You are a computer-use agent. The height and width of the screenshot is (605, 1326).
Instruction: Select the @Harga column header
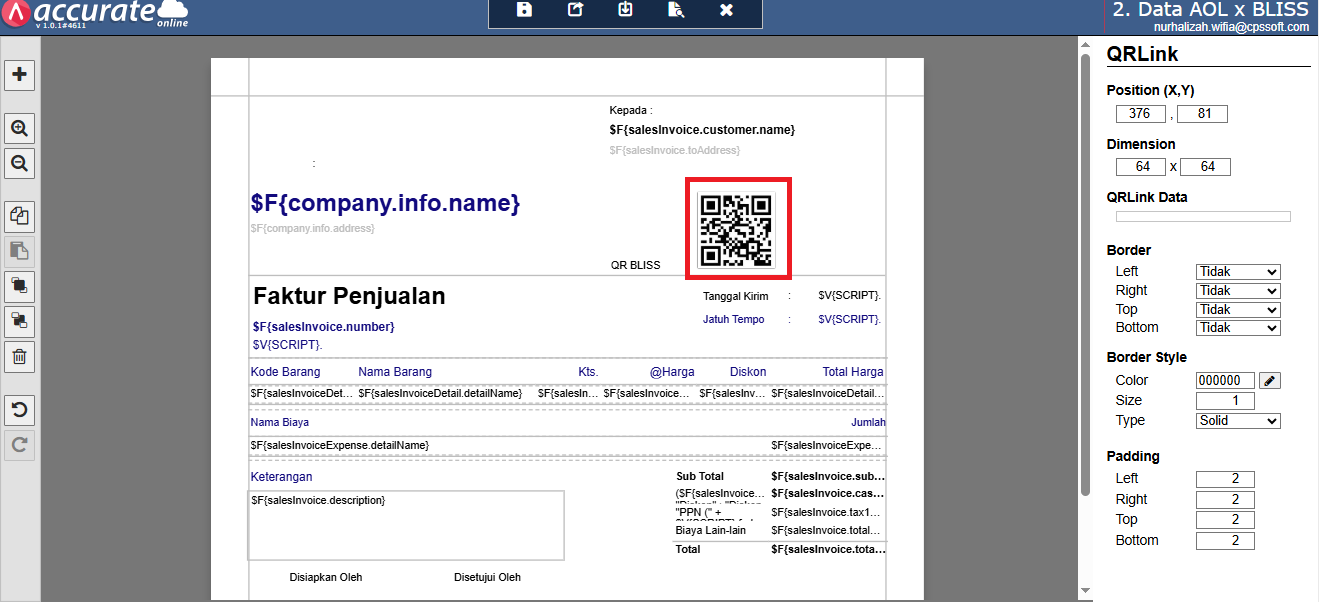671,372
